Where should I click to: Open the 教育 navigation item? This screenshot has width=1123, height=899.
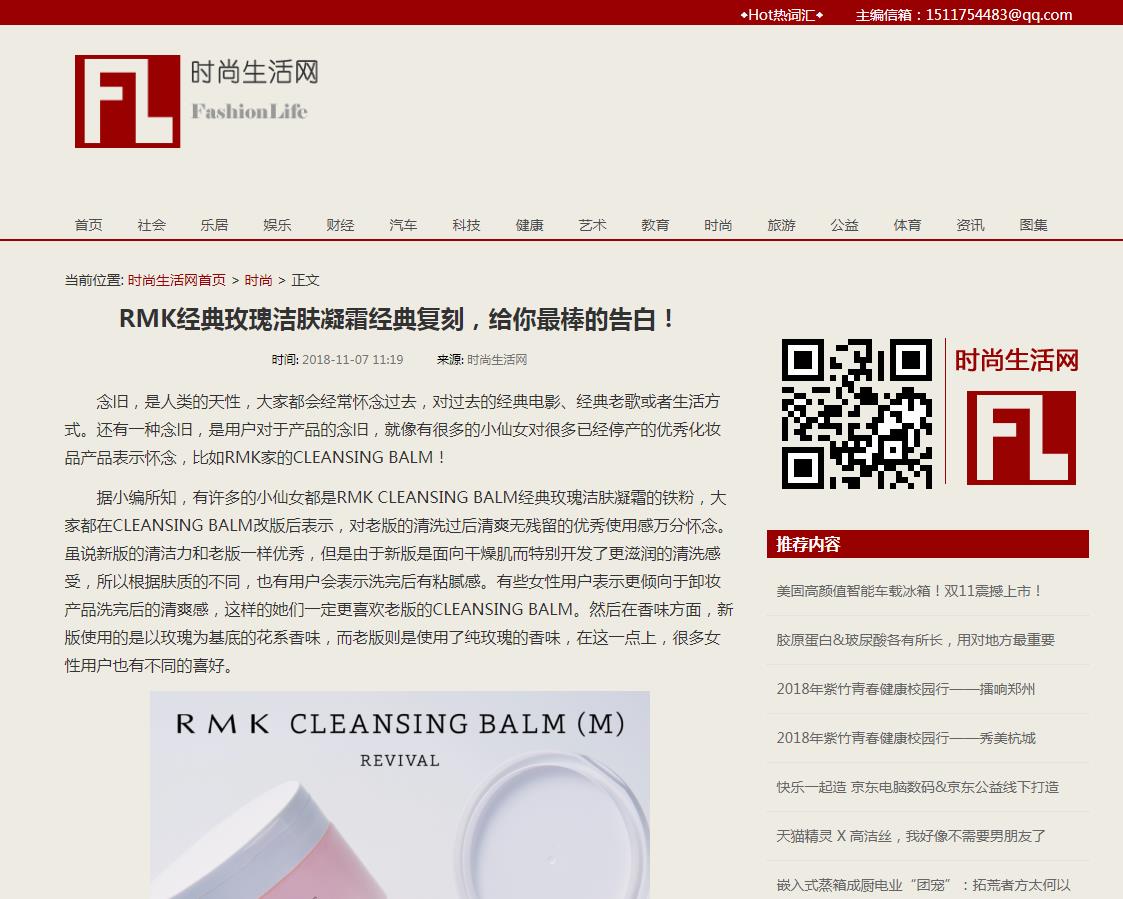(655, 225)
